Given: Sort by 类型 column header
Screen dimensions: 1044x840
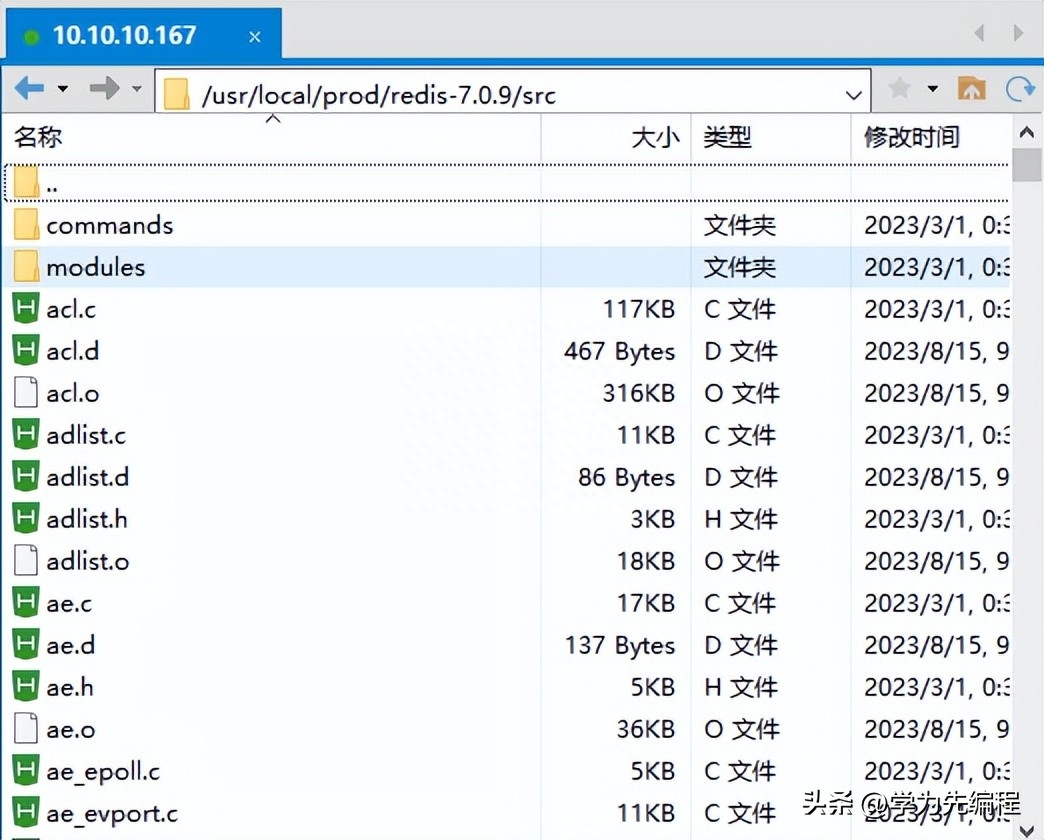Looking at the screenshot, I should (771, 137).
